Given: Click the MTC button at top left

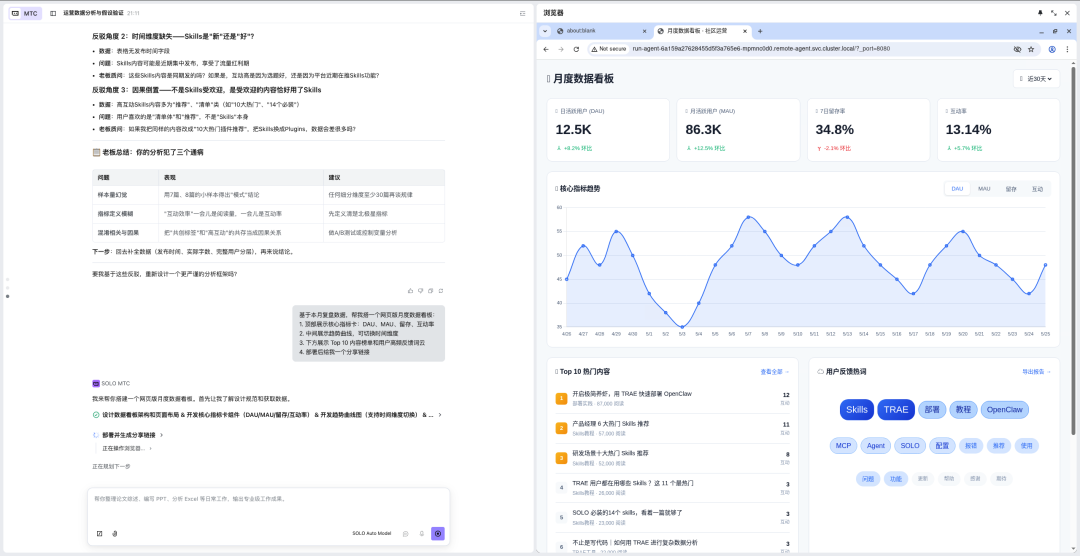Looking at the screenshot, I should tap(25, 13).
